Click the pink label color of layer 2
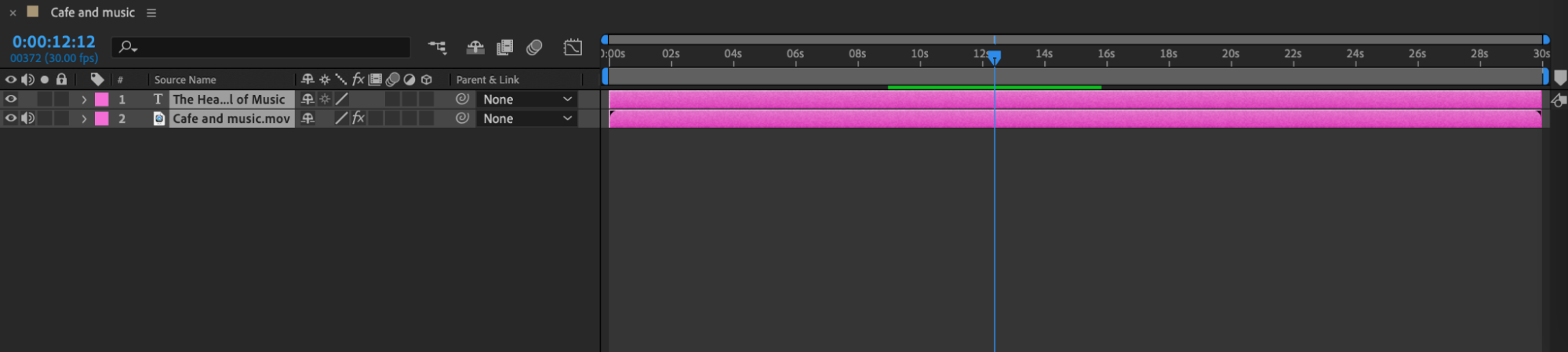 pyautogui.click(x=102, y=118)
